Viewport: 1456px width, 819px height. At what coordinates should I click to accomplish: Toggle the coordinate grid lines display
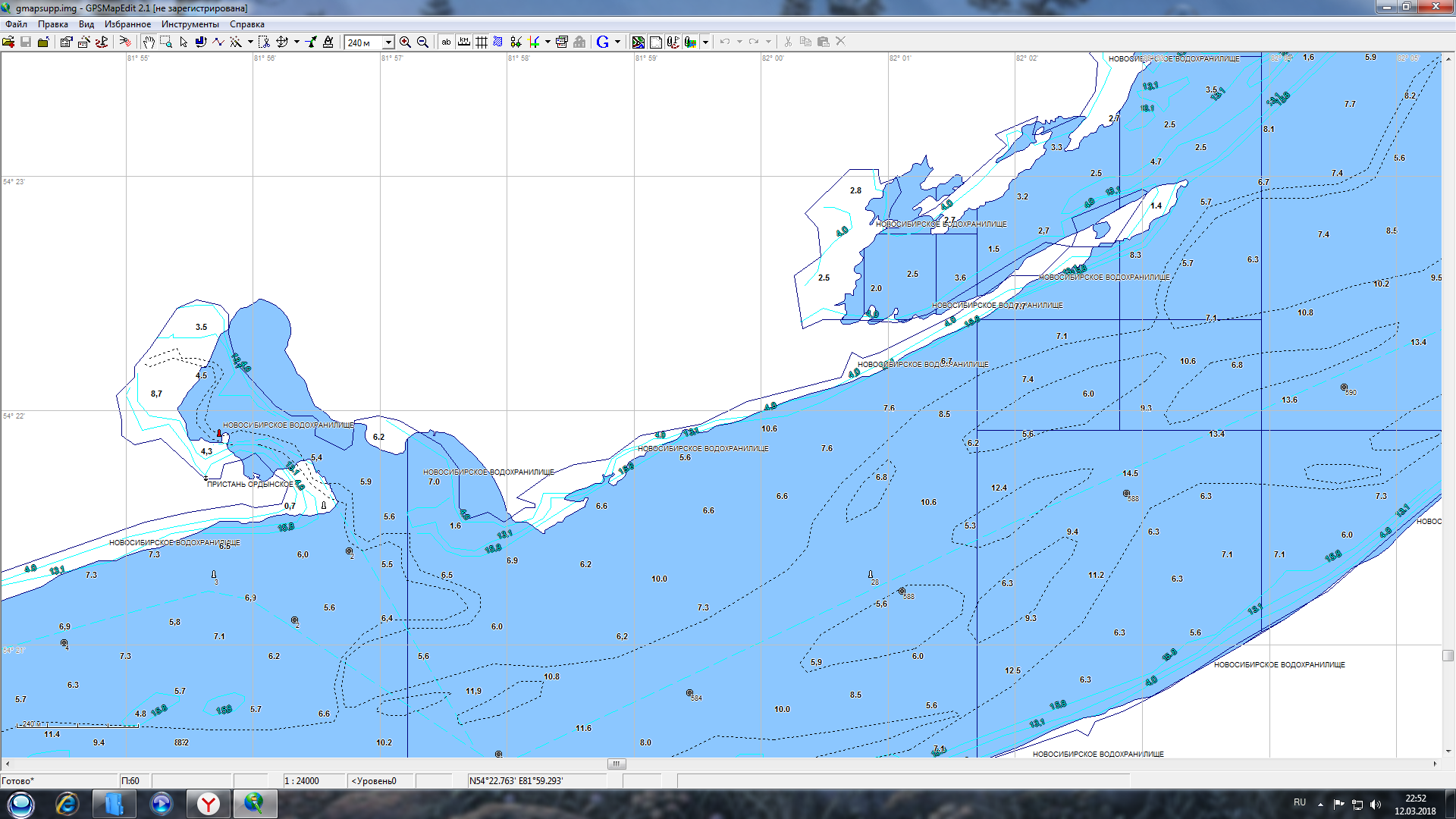(x=482, y=42)
